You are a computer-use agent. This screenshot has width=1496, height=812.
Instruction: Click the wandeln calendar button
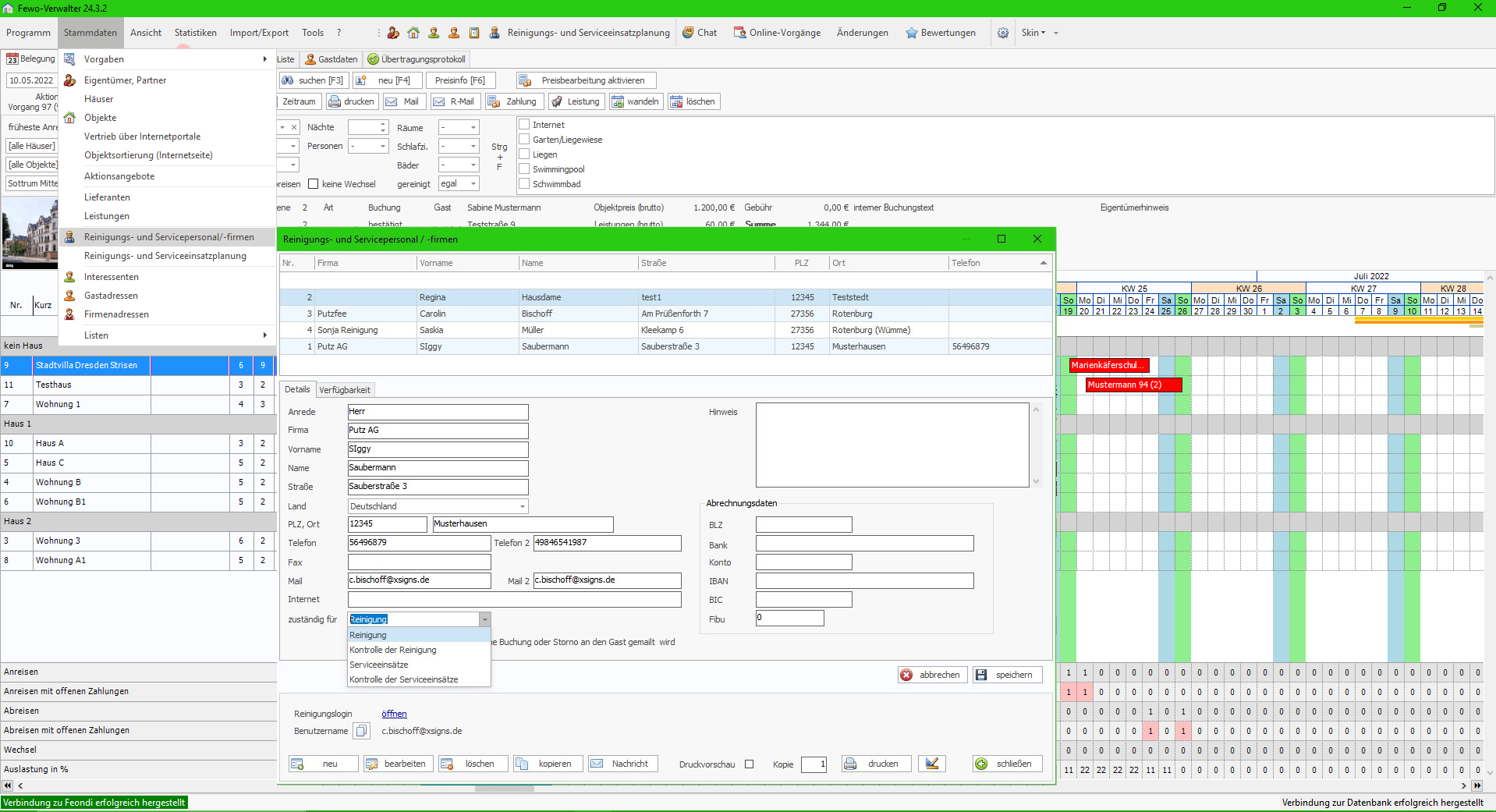click(636, 101)
